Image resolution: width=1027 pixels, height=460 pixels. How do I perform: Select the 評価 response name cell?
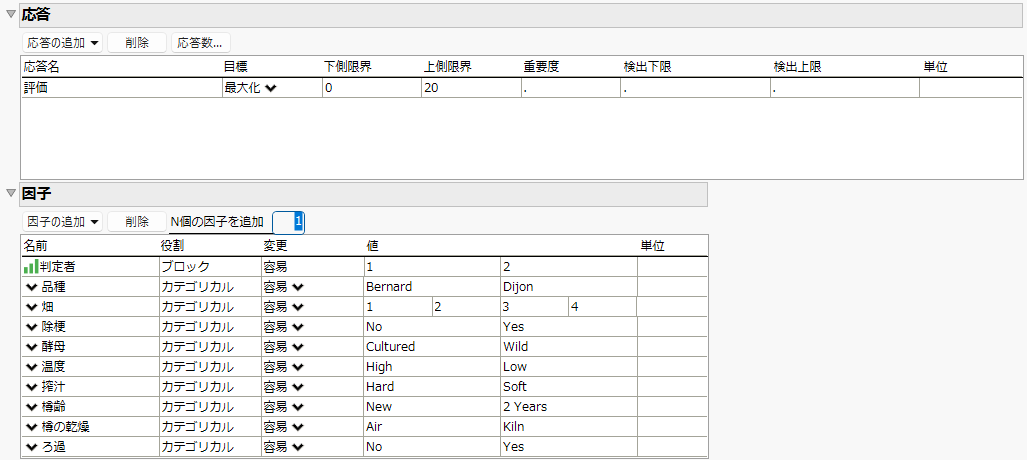[122, 88]
